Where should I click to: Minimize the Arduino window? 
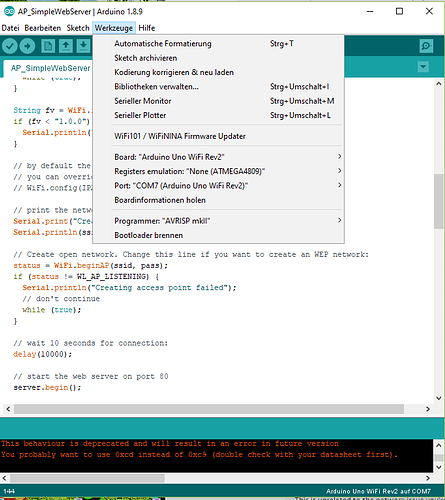pyautogui.click(x=370, y=11)
